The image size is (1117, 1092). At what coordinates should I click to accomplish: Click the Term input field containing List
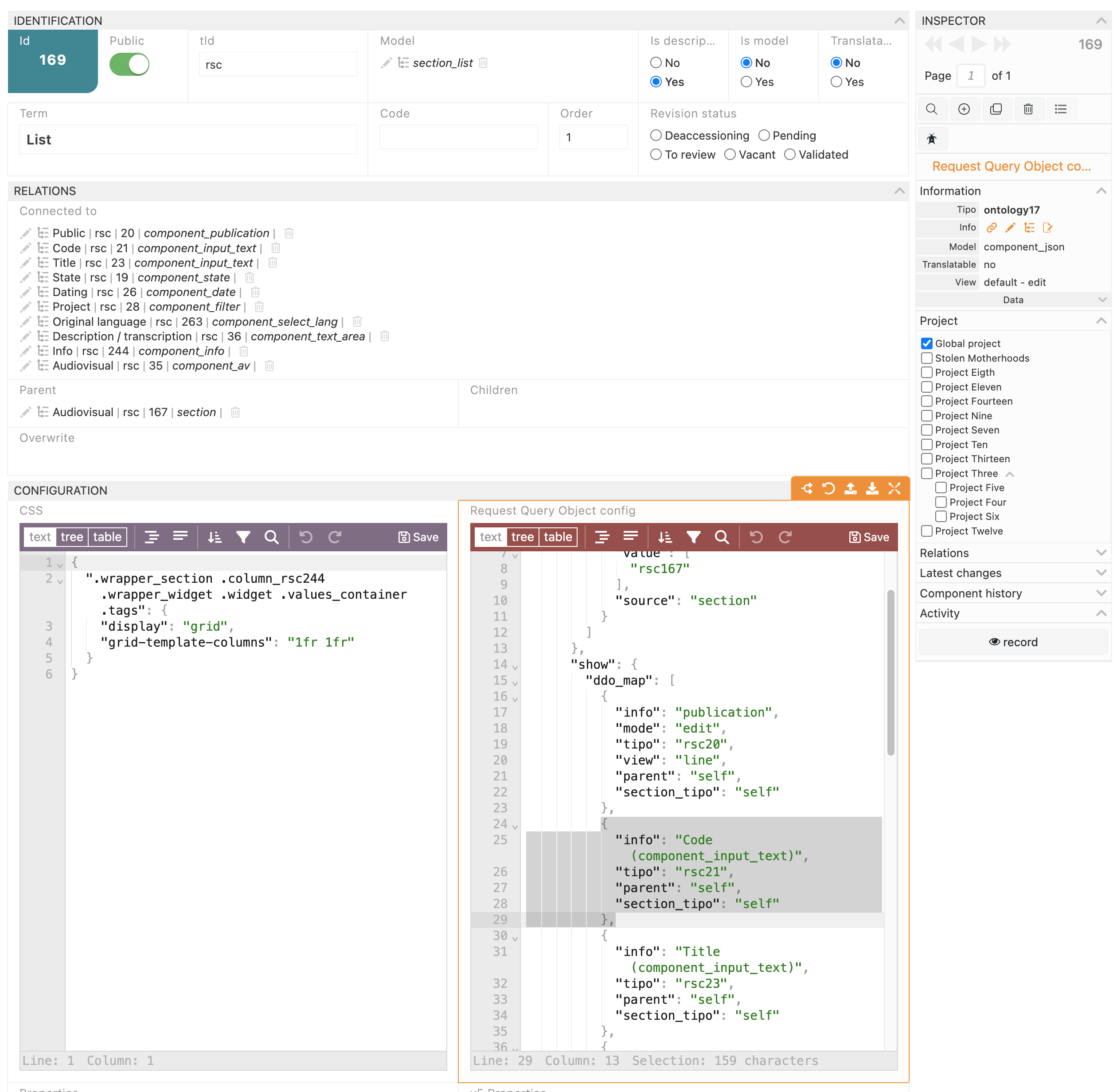(188, 139)
